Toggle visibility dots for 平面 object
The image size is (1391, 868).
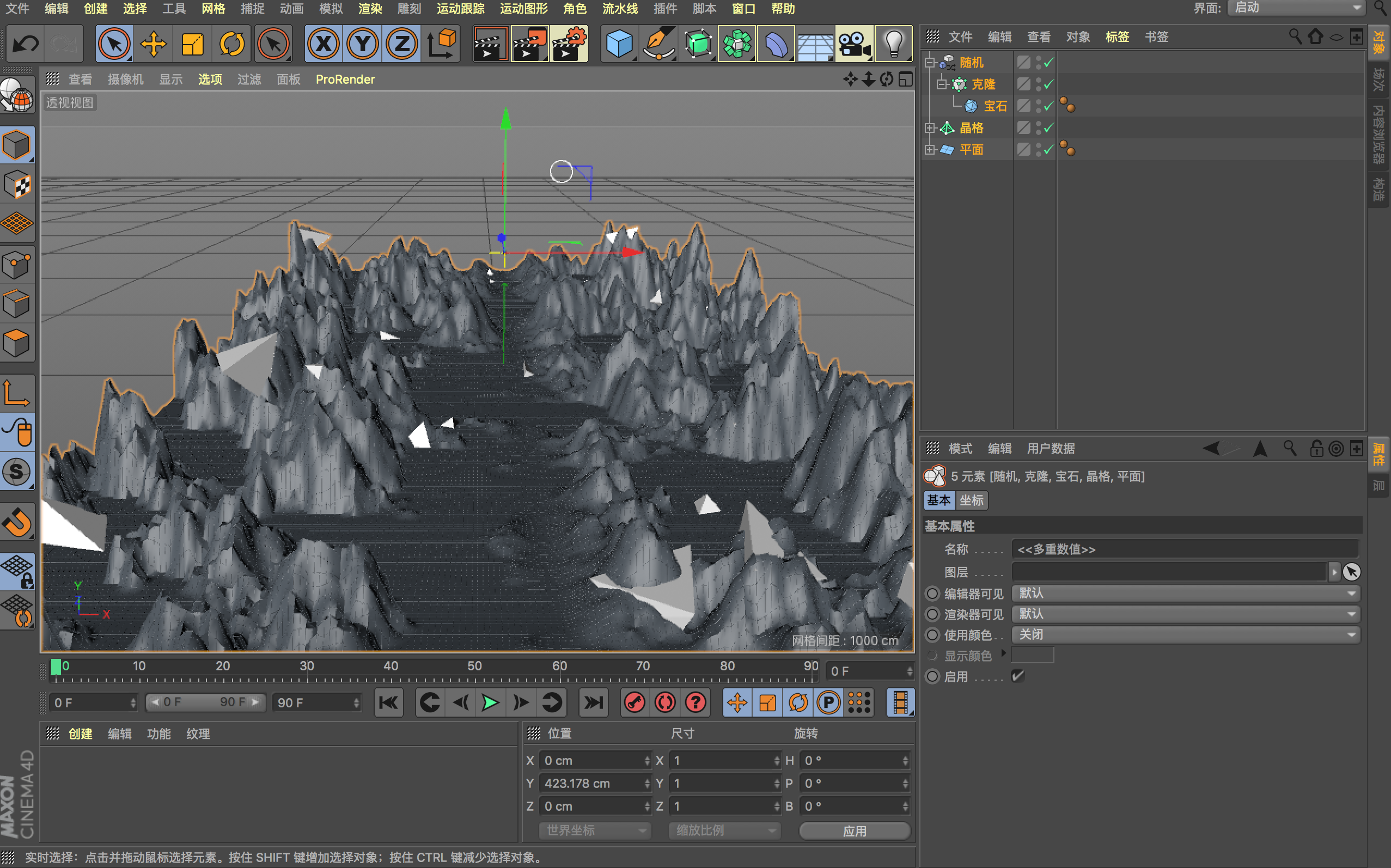pos(1039,149)
